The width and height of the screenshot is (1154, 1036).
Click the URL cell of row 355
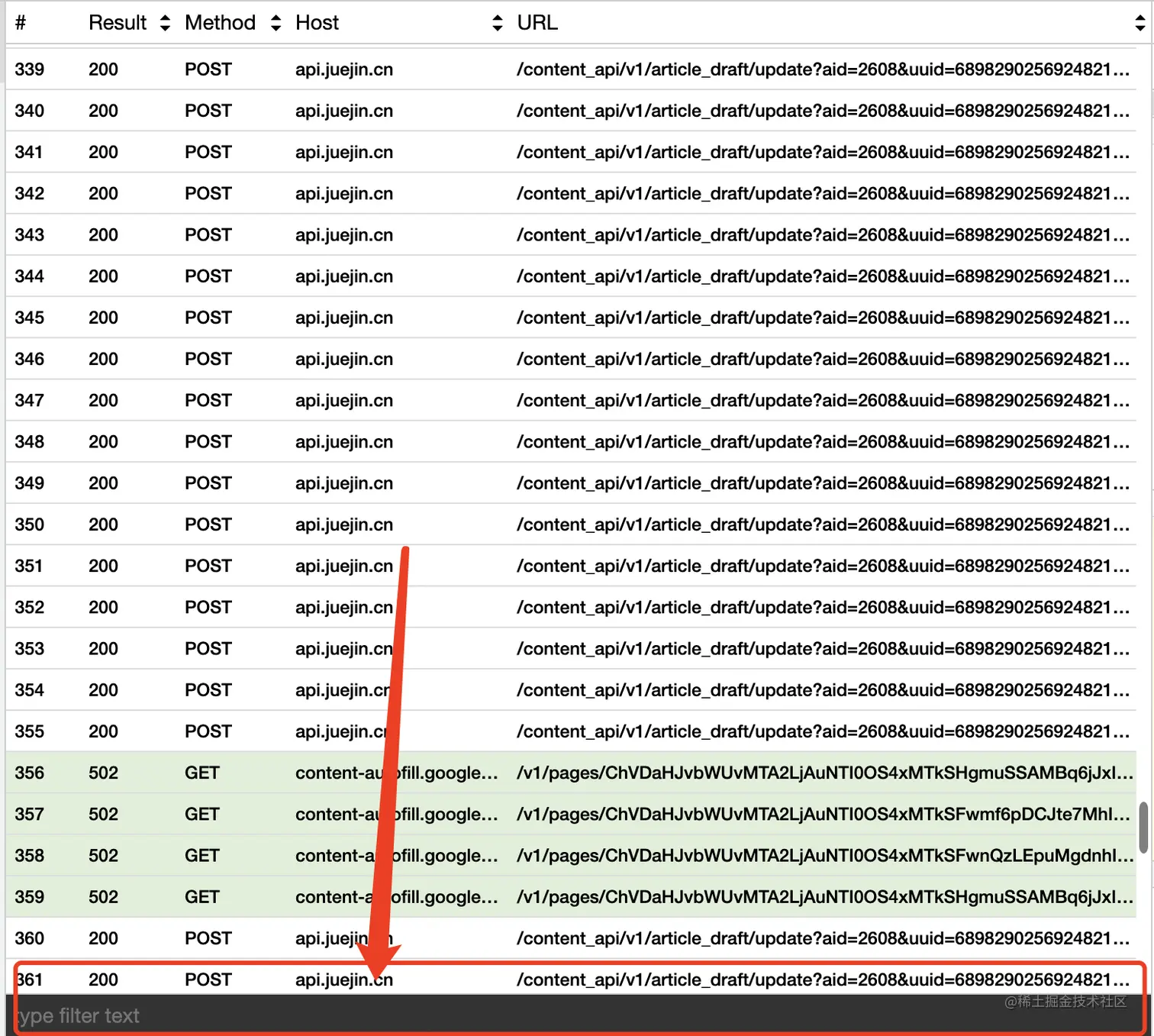[823, 732]
